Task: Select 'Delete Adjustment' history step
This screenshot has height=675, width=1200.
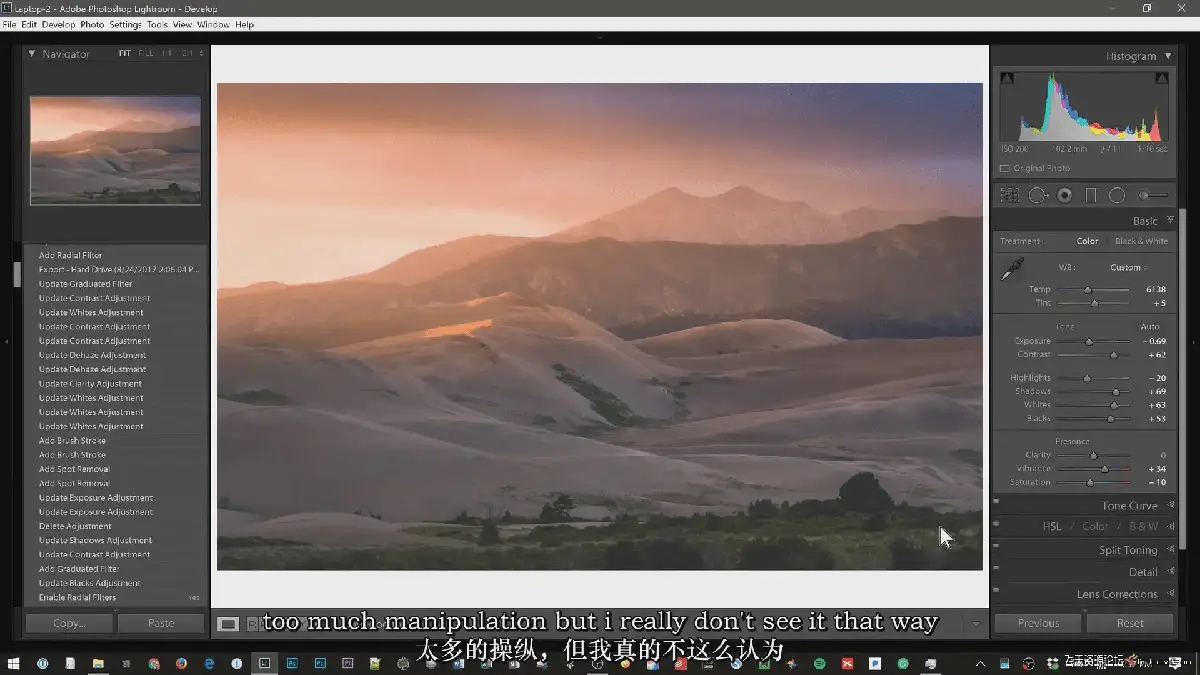Action: coord(75,526)
